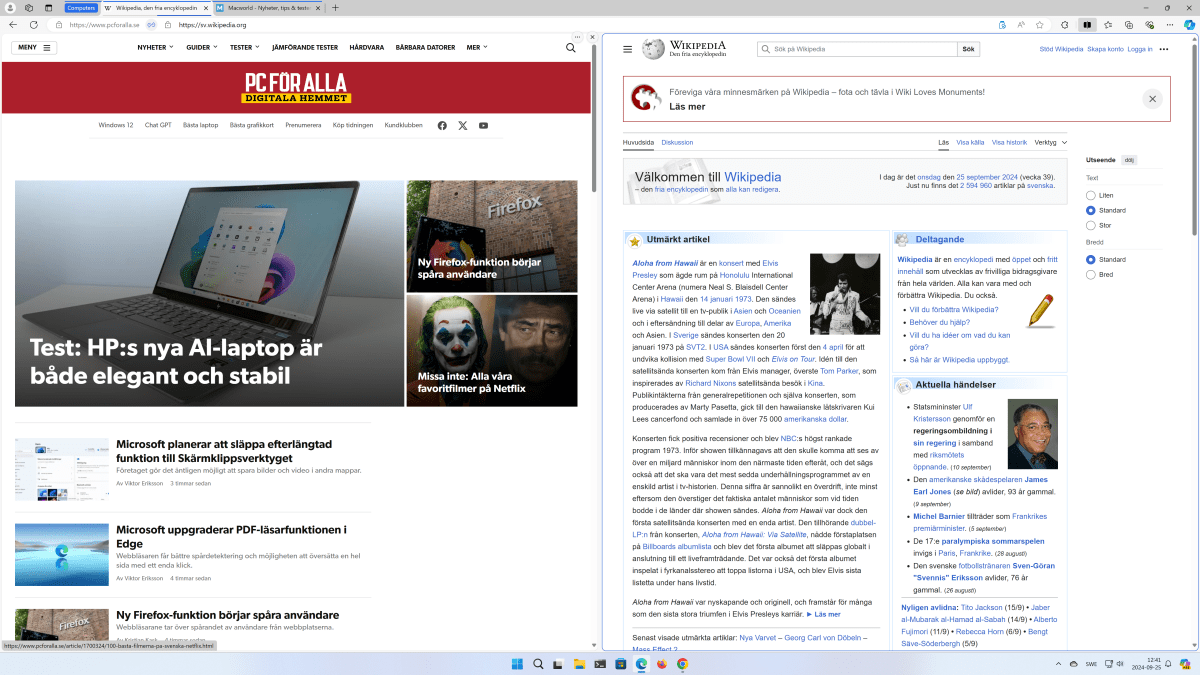Open the Edge Copilot icon in toolbar

[x=1188, y=24]
